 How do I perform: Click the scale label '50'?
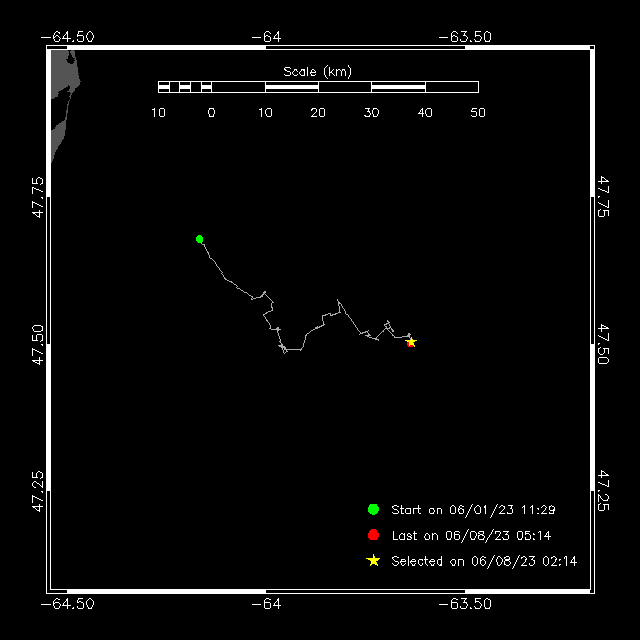pyautogui.click(x=478, y=113)
